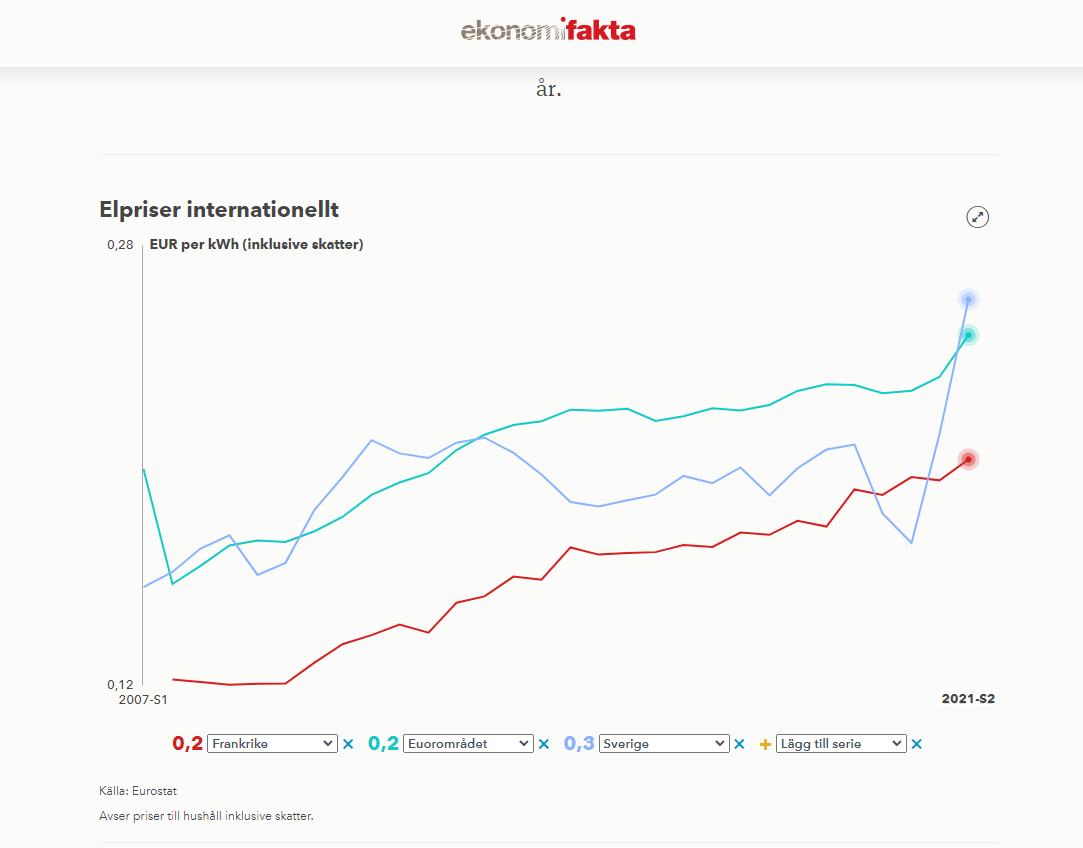Click the X next to Lägg till serie

[x=917, y=744]
